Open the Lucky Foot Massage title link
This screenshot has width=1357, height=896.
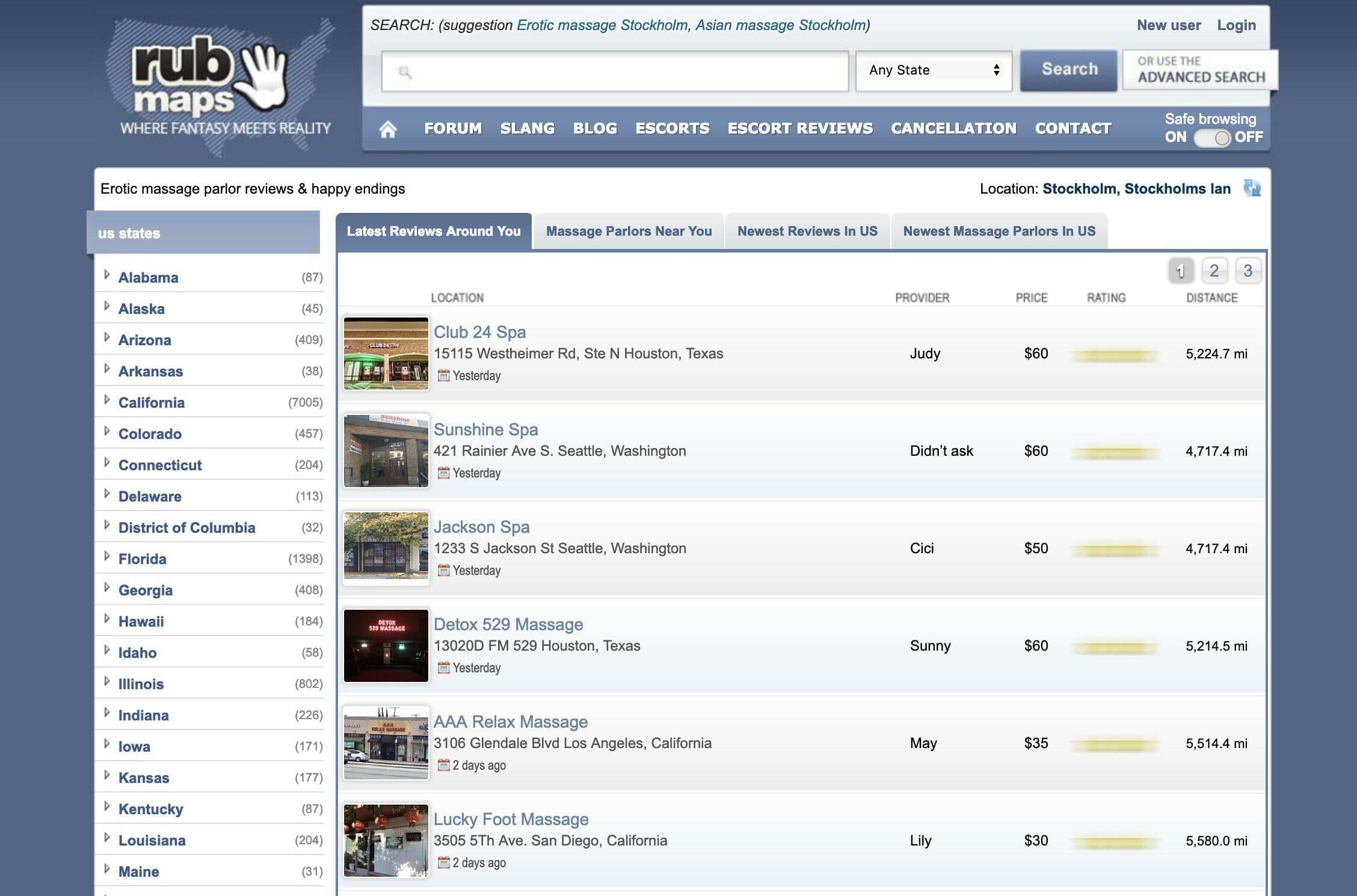[511, 819]
